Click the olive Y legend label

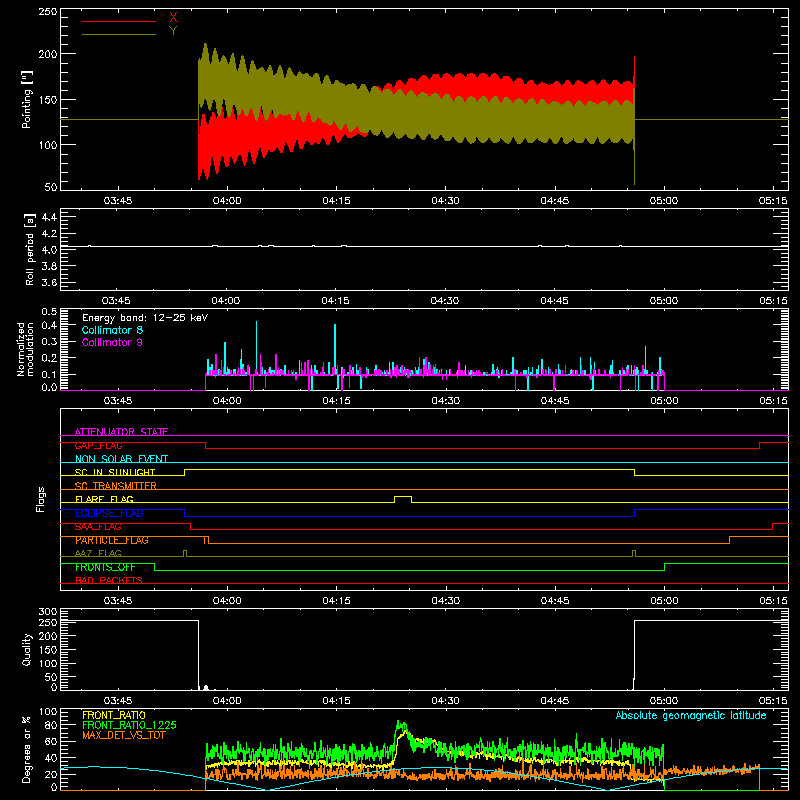(x=173, y=31)
